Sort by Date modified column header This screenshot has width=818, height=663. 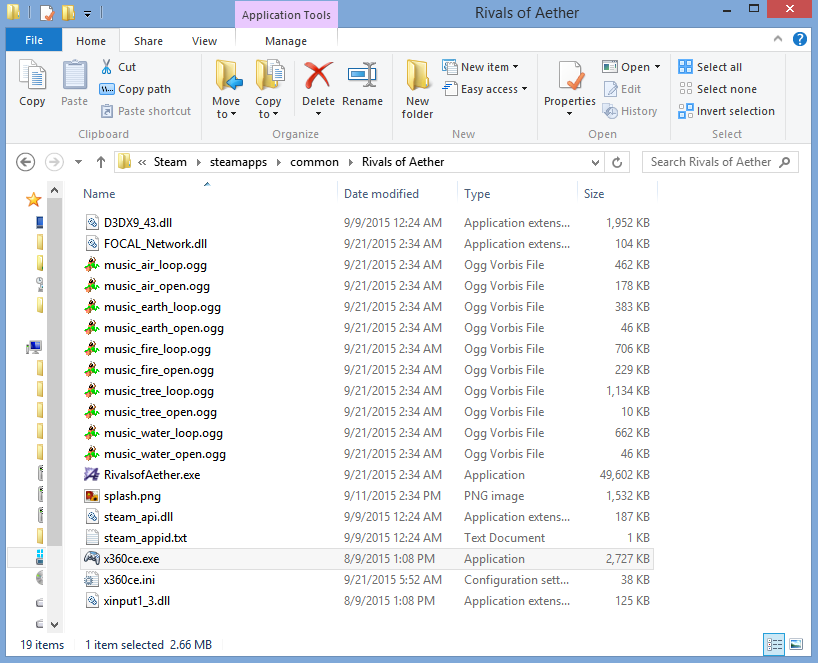point(398,194)
